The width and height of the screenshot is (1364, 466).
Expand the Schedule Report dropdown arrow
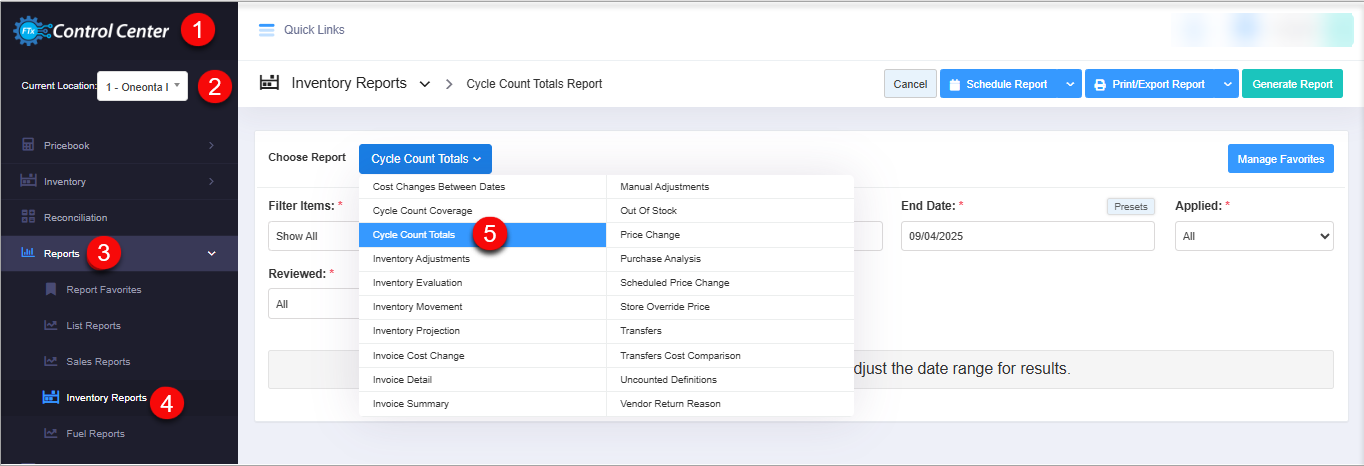pyautogui.click(x=1070, y=84)
